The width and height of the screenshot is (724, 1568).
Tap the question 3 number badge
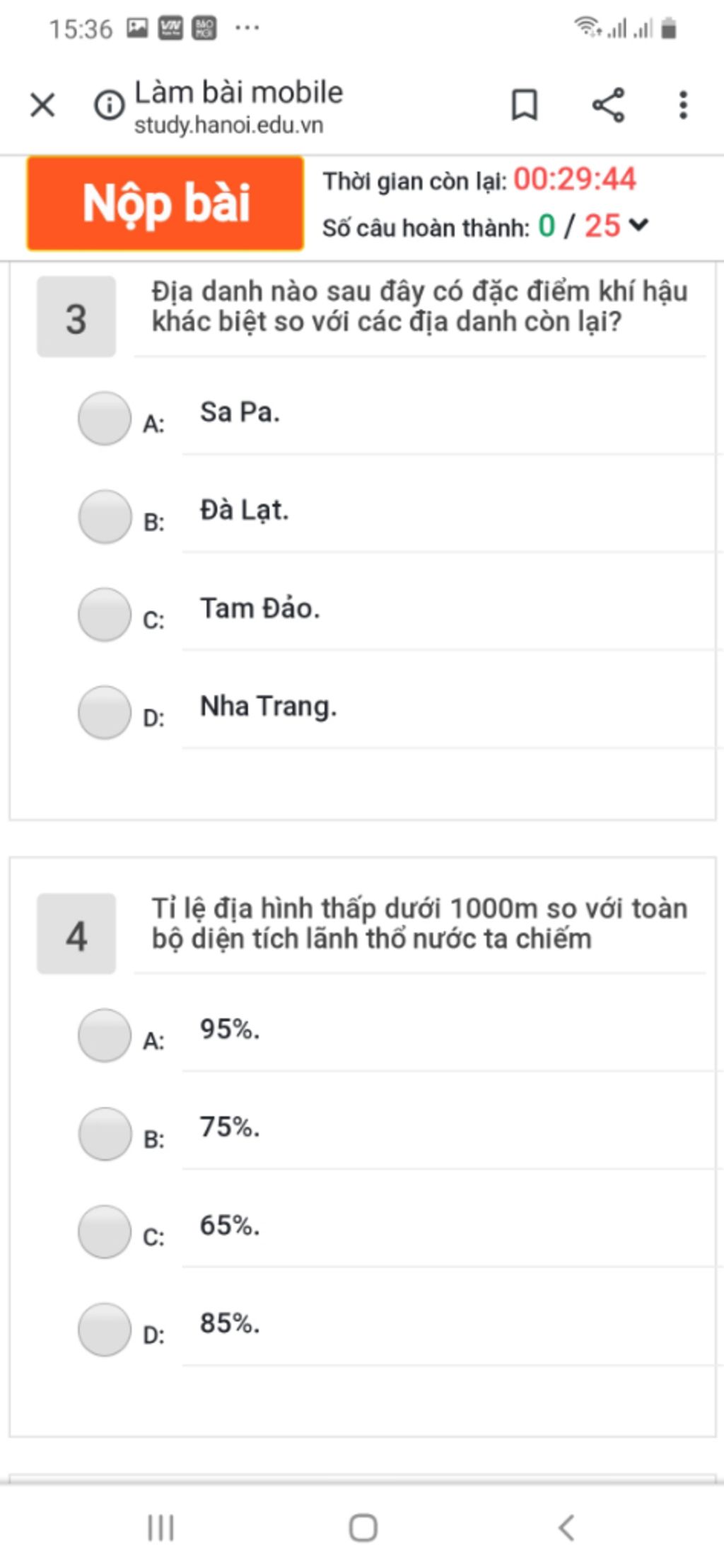pyautogui.click(x=76, y=318)
